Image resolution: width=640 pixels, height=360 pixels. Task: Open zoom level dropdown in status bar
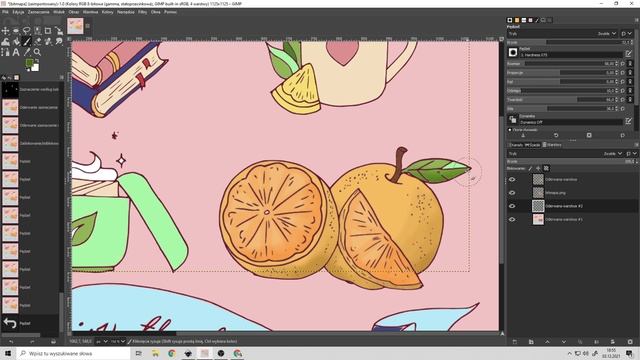click(118, 341)
